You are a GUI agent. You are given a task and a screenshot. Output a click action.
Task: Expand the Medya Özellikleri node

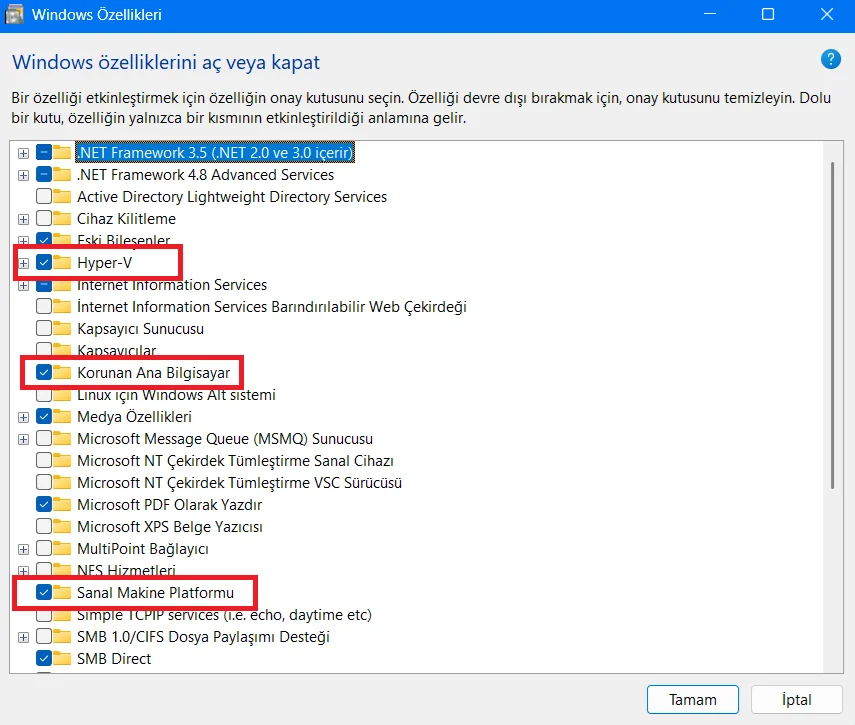23,418
